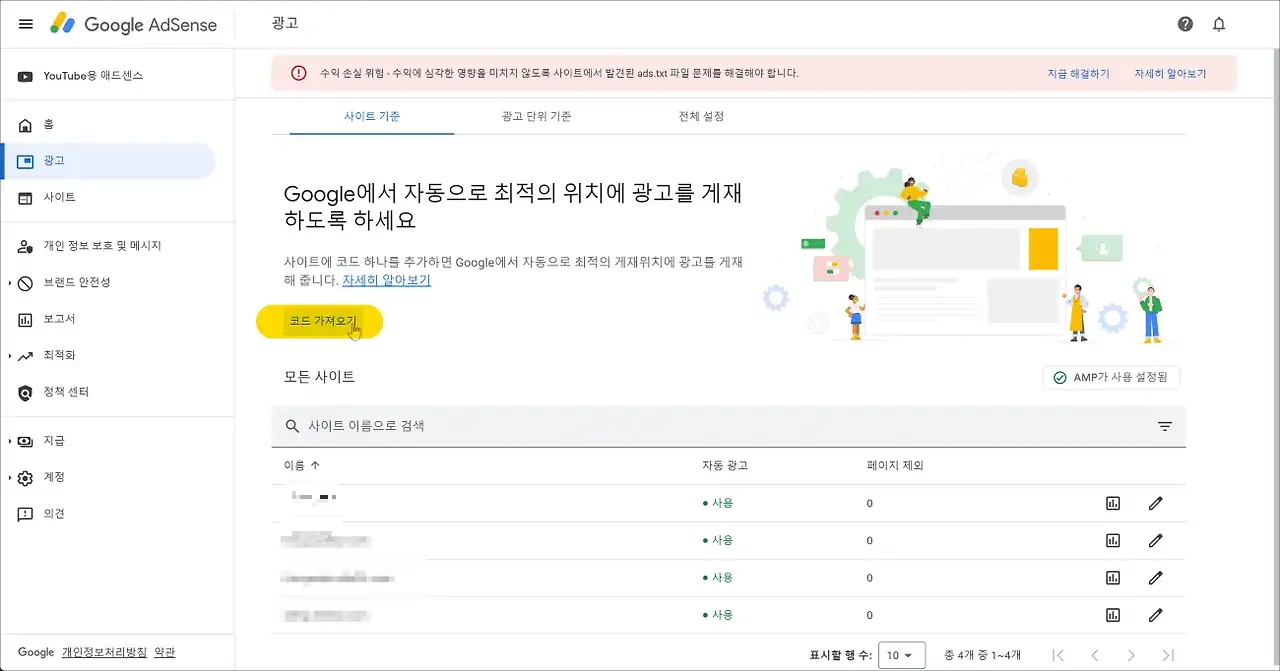
Task: Open the help question mark icon
Action: point(1185,24)
